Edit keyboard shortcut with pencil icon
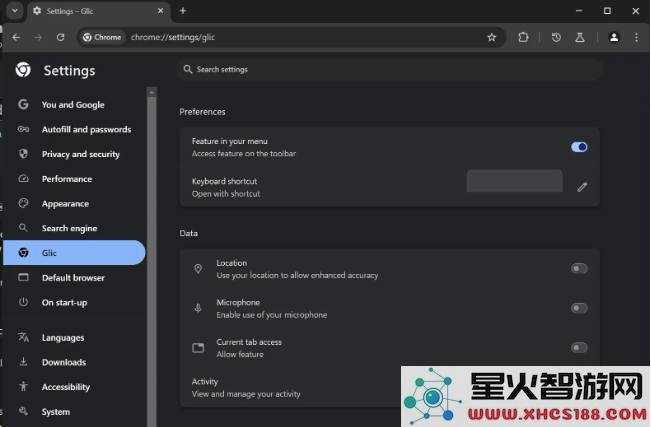 [x=582, y=187]
